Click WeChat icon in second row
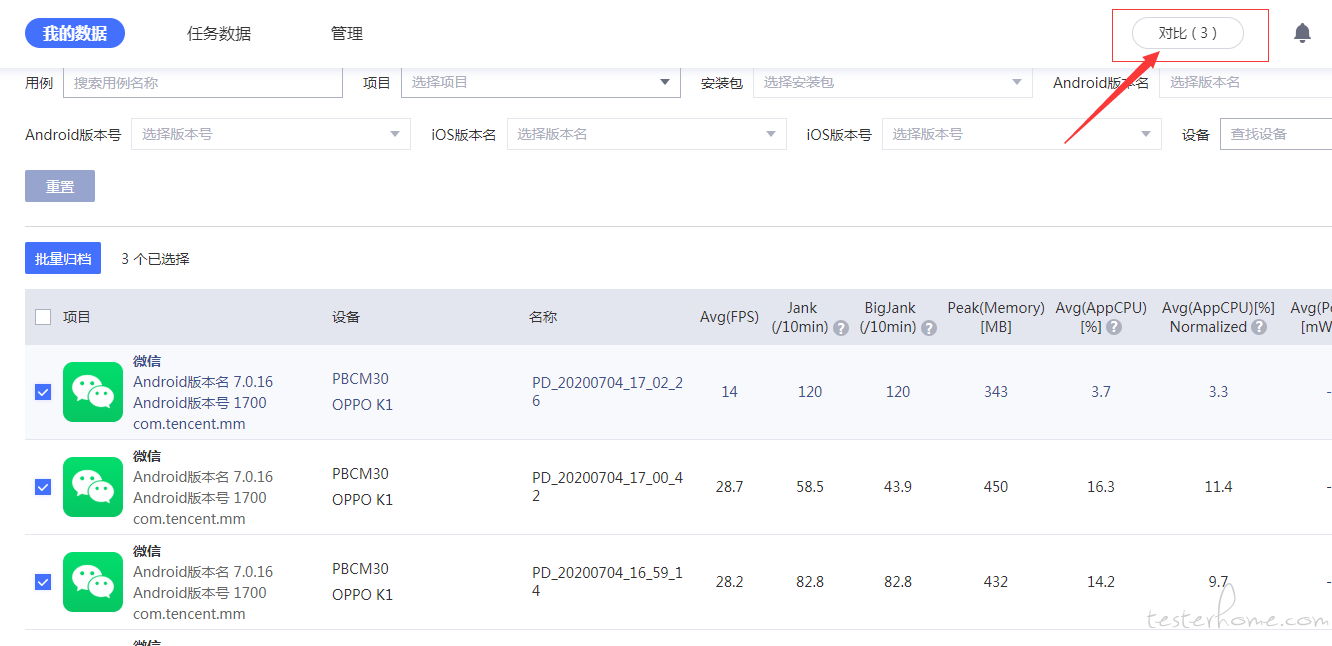1332x646 pixels. coord(93,487)
